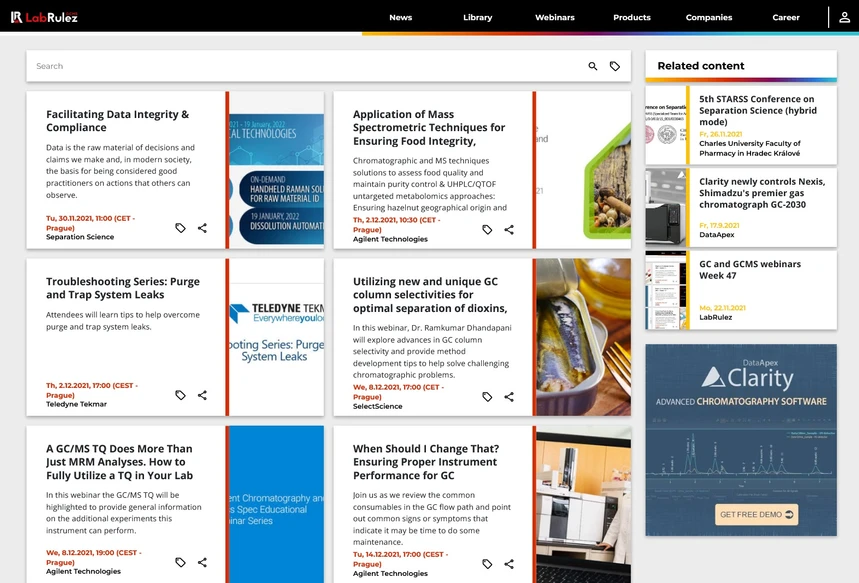
Task: Open A GC/MS TQ Does More title
Action: (119, 462)
